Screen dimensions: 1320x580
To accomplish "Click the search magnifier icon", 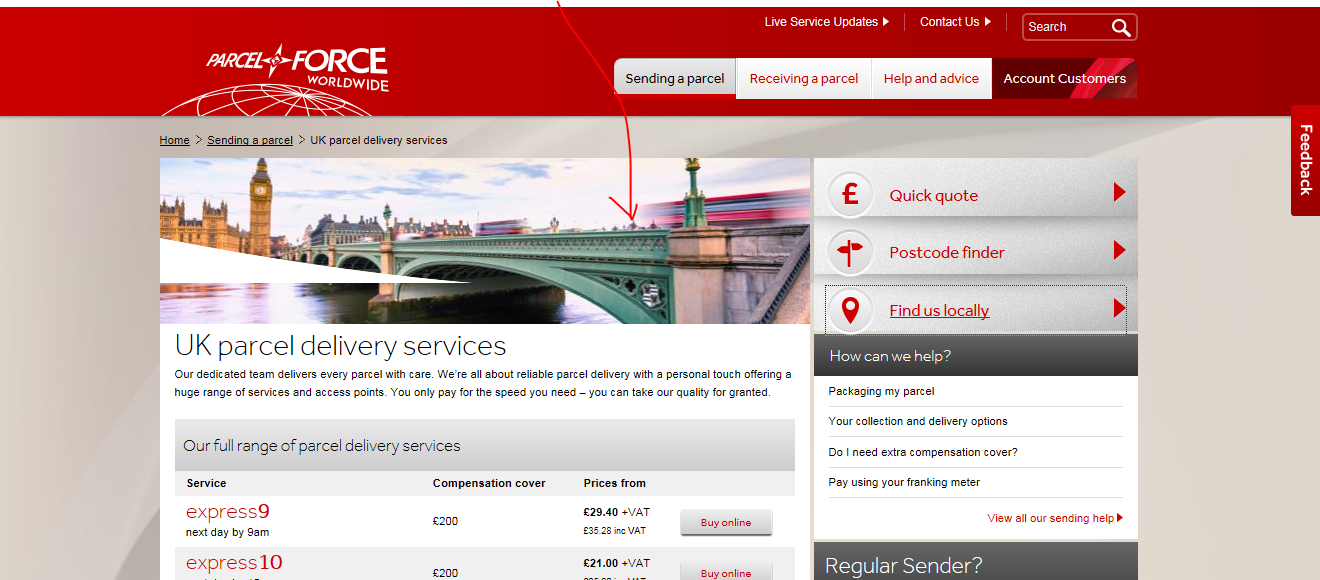I will pos(1121,27).
